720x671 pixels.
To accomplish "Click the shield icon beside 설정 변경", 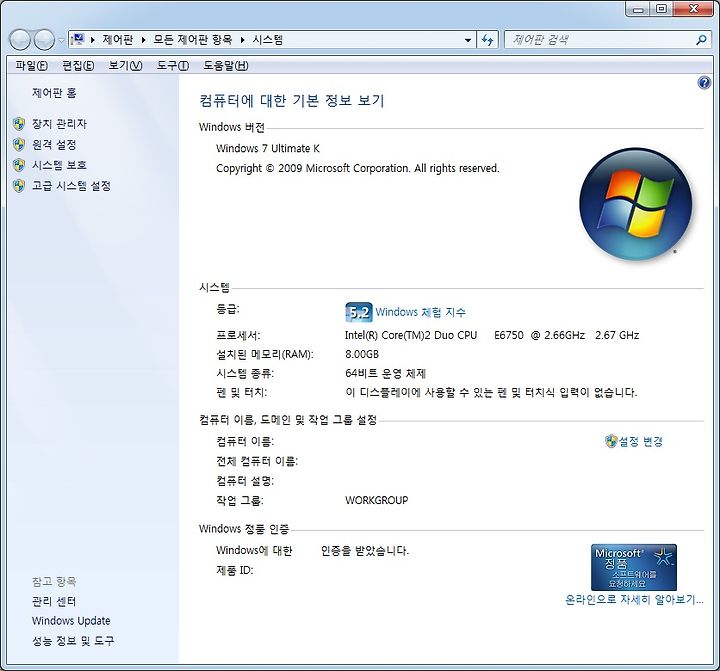I will [611, 441].
